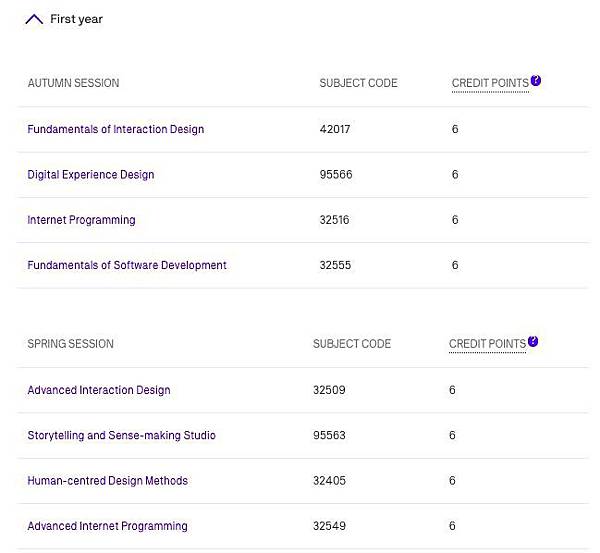
Task: Click subject code 95566
Action: click(335, 175)
